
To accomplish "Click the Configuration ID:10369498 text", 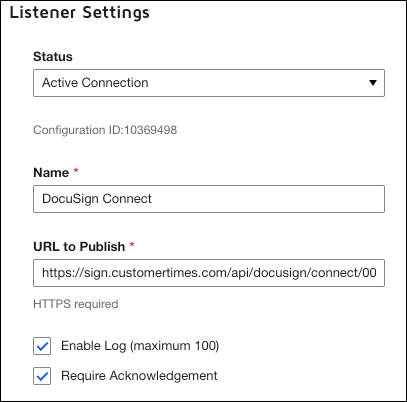I will pos(105,130).
